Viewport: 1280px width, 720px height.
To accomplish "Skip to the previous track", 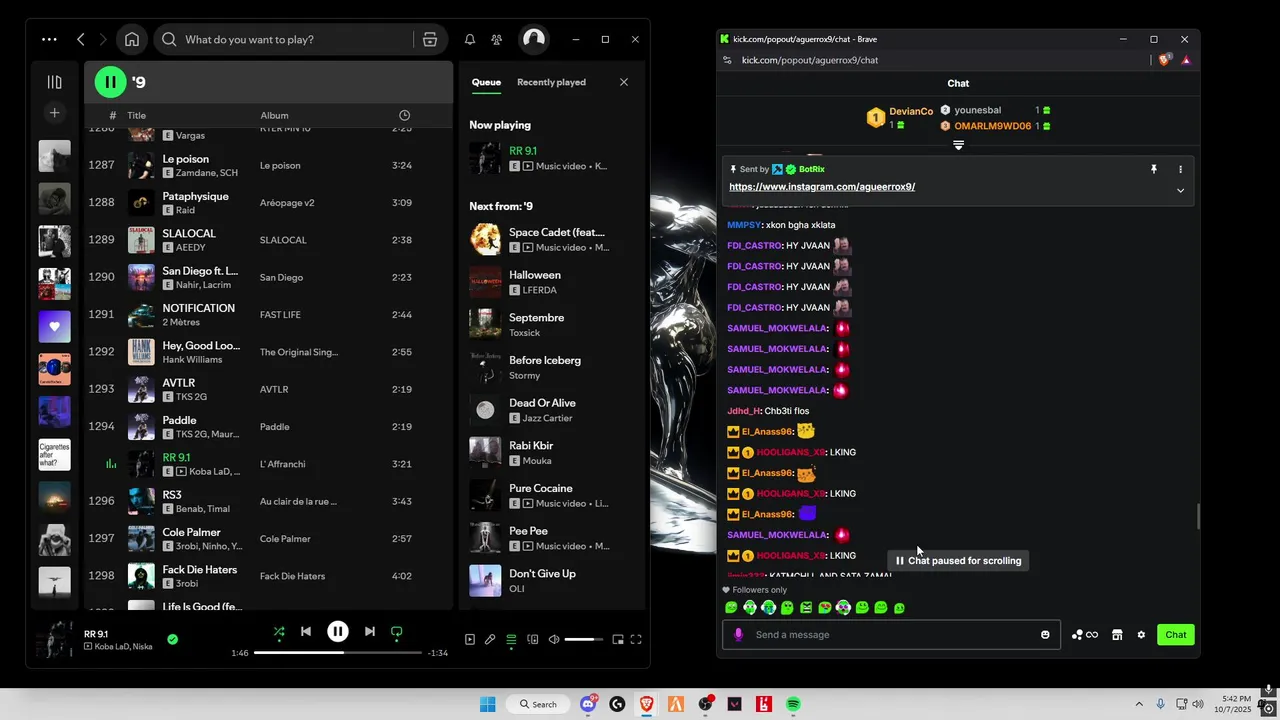I will [x=306, y=632].
